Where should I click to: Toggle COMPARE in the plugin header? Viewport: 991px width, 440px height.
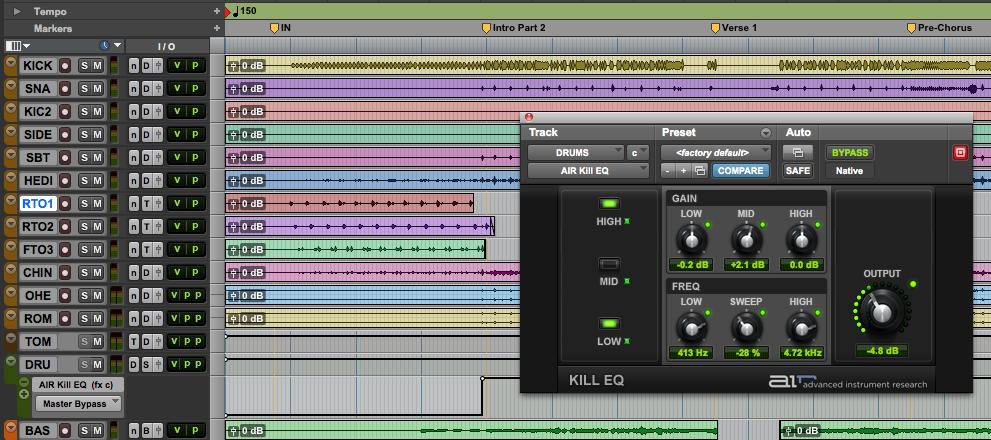pos(740,171)
